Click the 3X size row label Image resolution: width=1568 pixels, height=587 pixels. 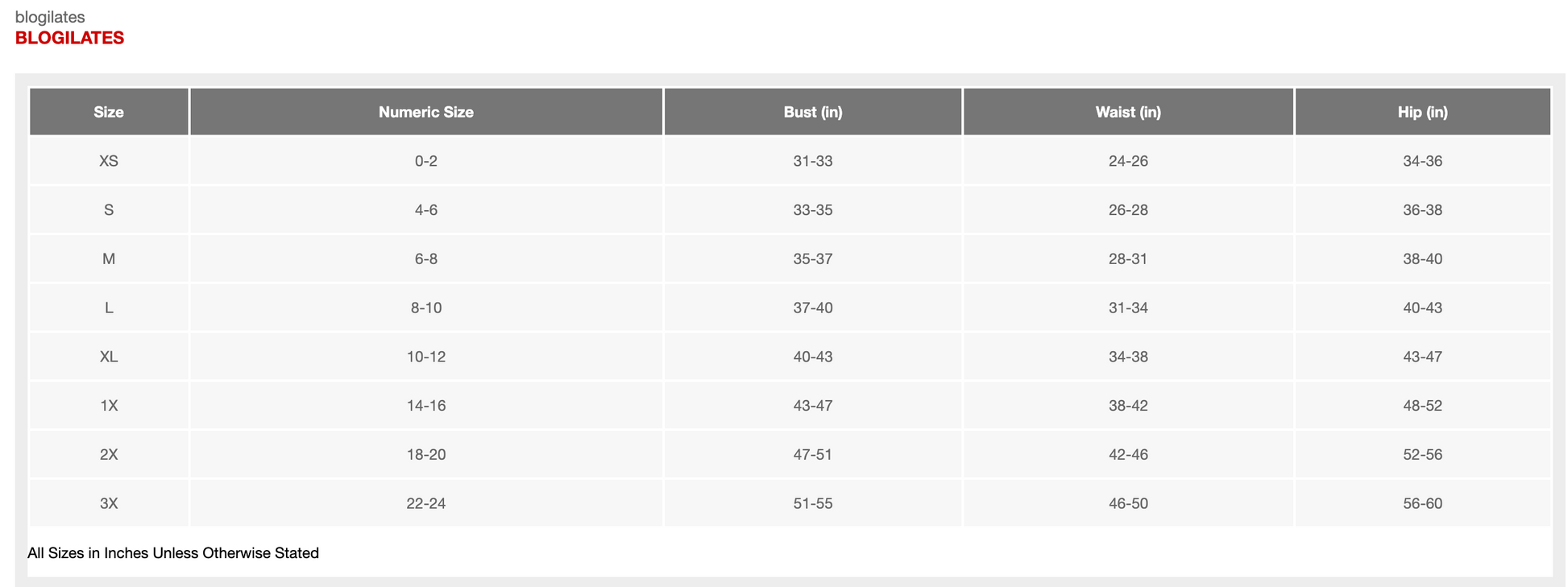click(109, 503)
